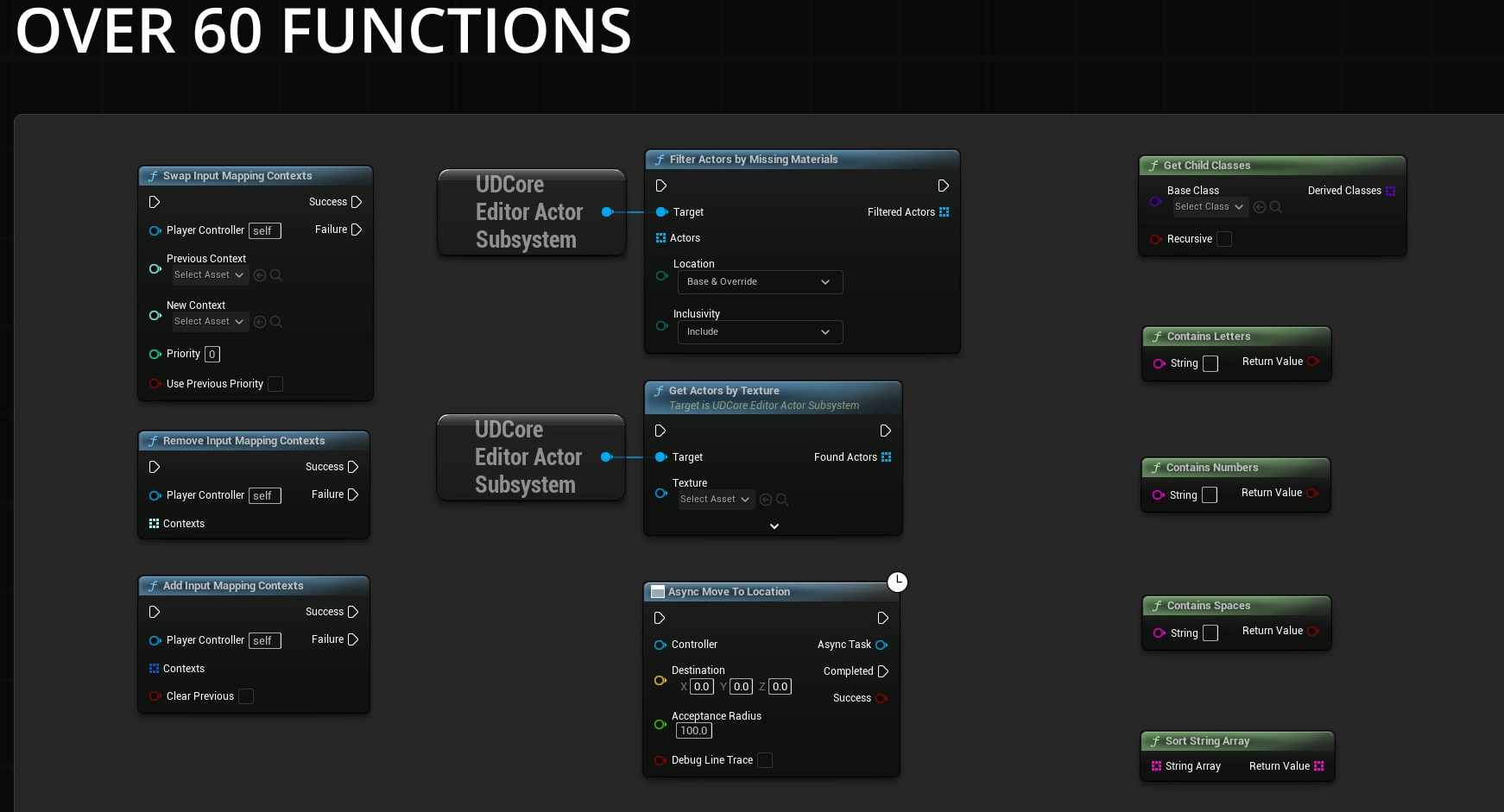Screen dimensions: 1504x812
Task: Click use-selected arrow icon beside New Context
Action: pos(260,322)
